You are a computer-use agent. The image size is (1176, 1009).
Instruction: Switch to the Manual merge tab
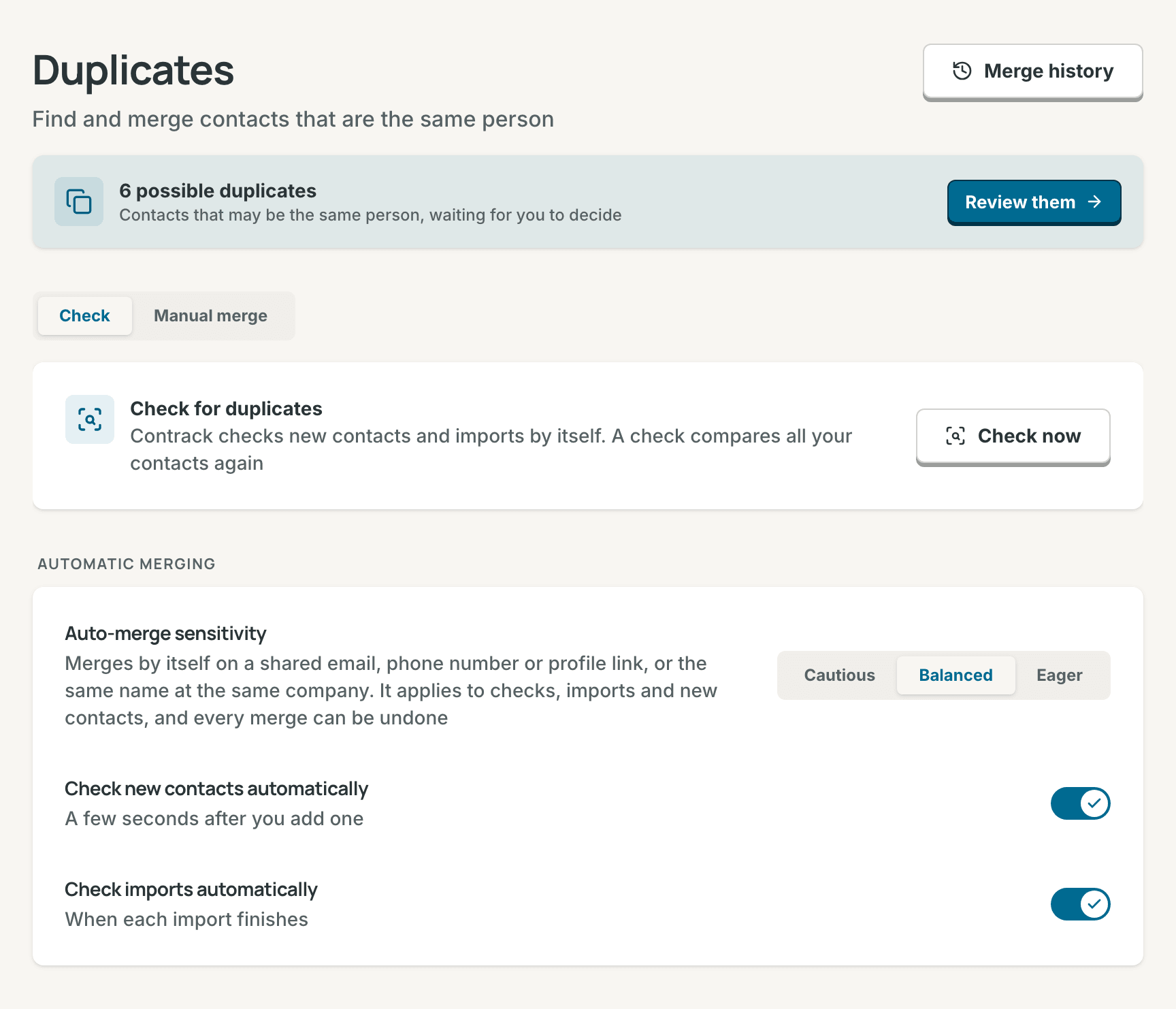pos(210,316)
